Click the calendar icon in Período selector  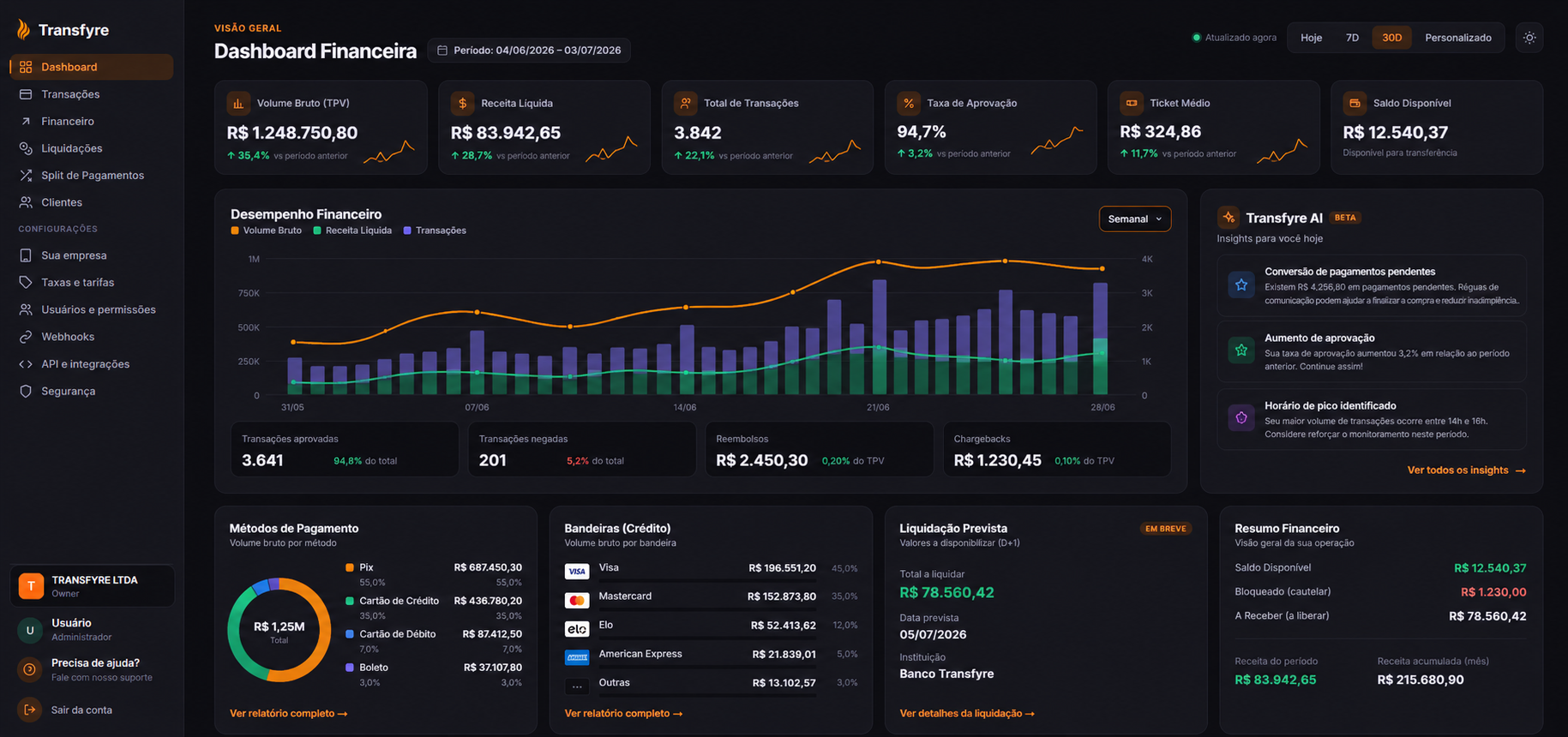pos(442,51)
